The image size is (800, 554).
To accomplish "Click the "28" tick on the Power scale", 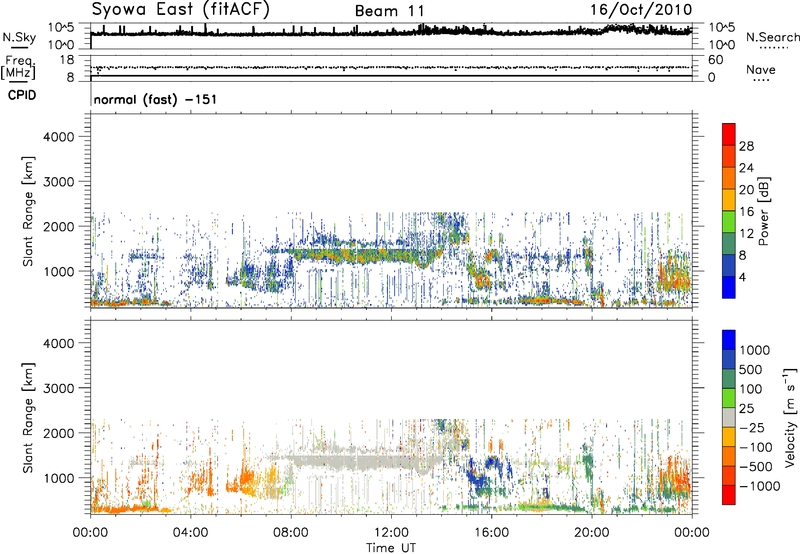I will pyautogui.click(x=746, y=146).
